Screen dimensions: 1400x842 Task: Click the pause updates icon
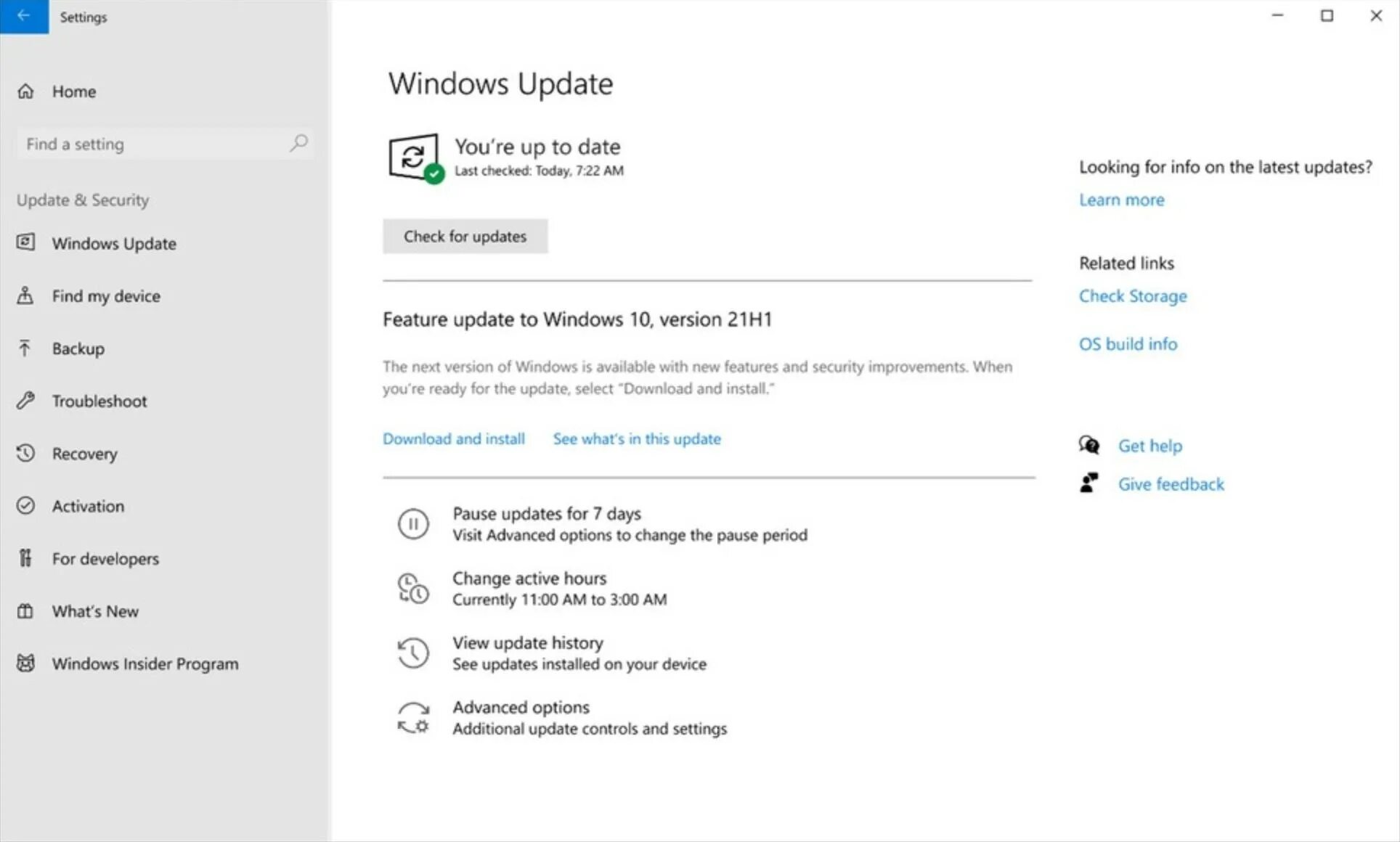coord(413,524)
